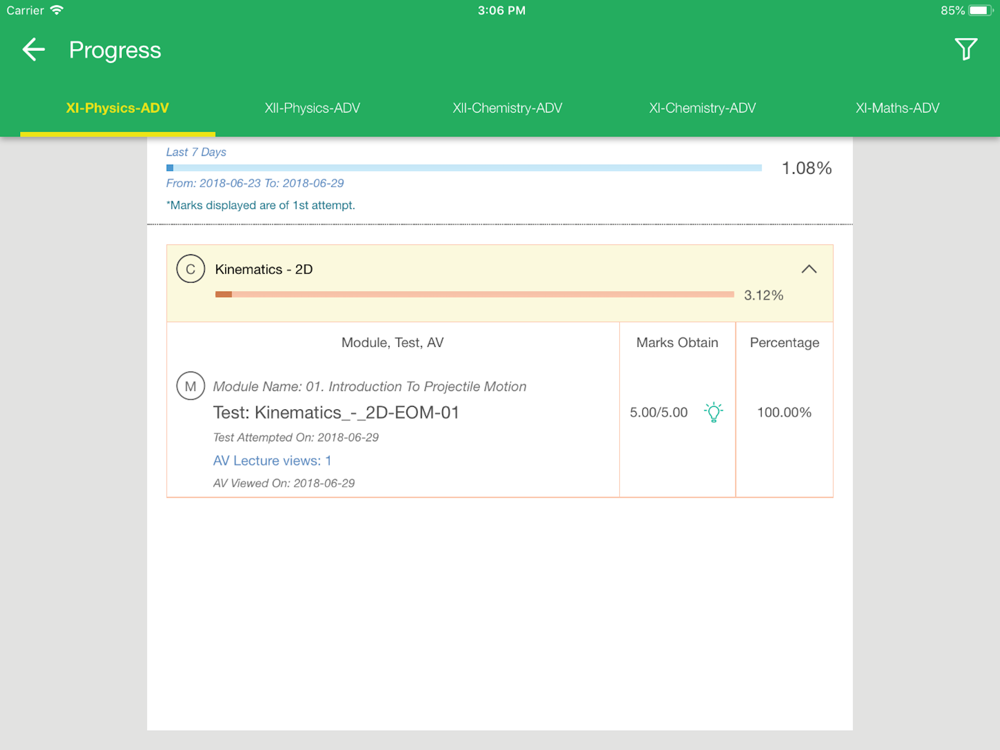Screen dimensions: 1000x750
Task: Collapse the Kinematics - 2D section
Action: [809, 269]
